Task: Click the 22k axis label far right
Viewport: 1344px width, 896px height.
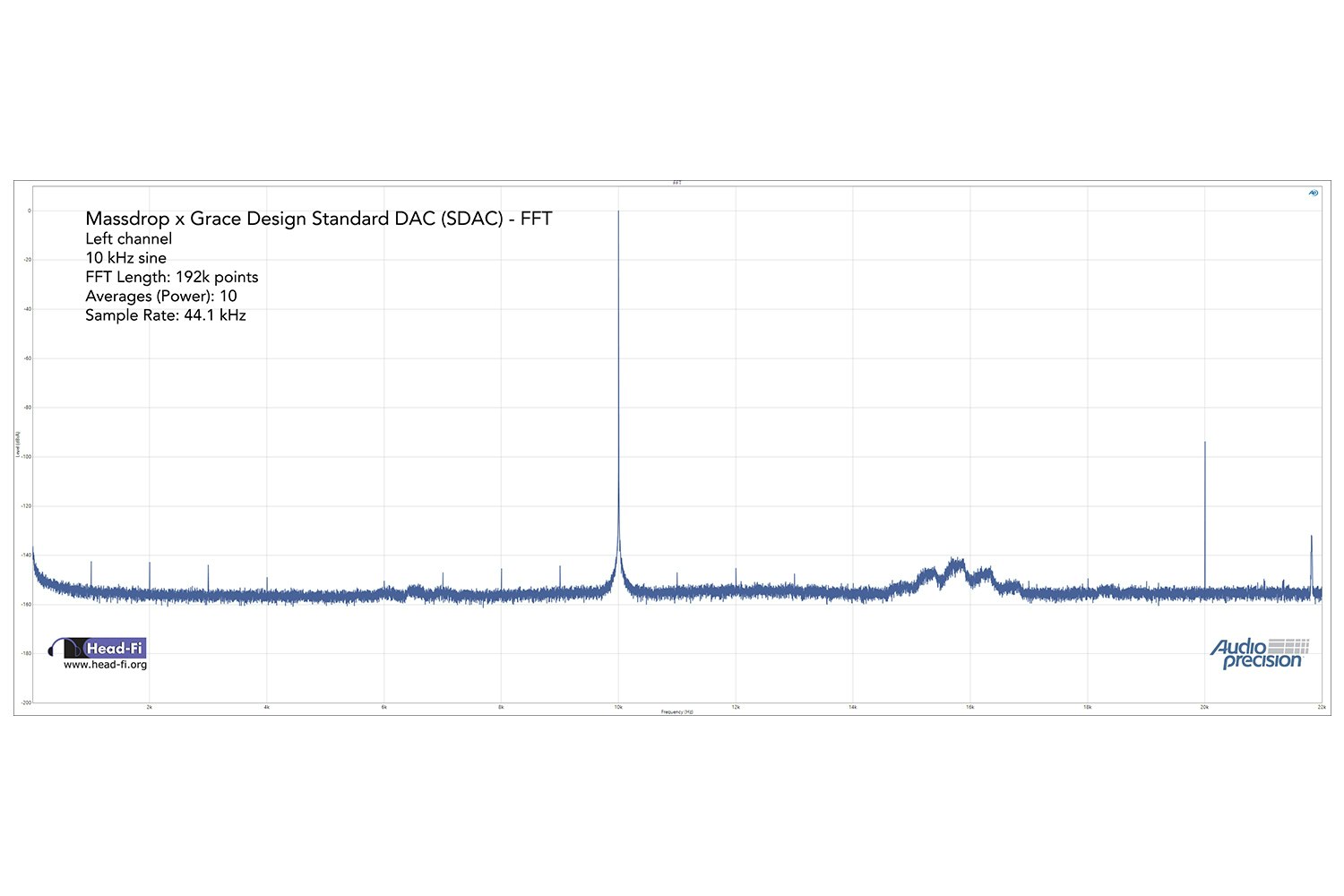Action: point(1321,706)
